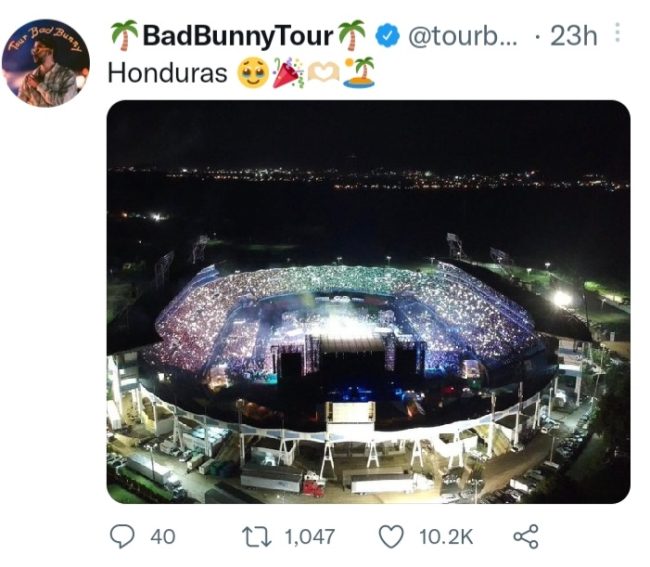Viewport: 650px width, 567px height.
Task: Click the reply speech bubble icon
Action: [121, 537]
